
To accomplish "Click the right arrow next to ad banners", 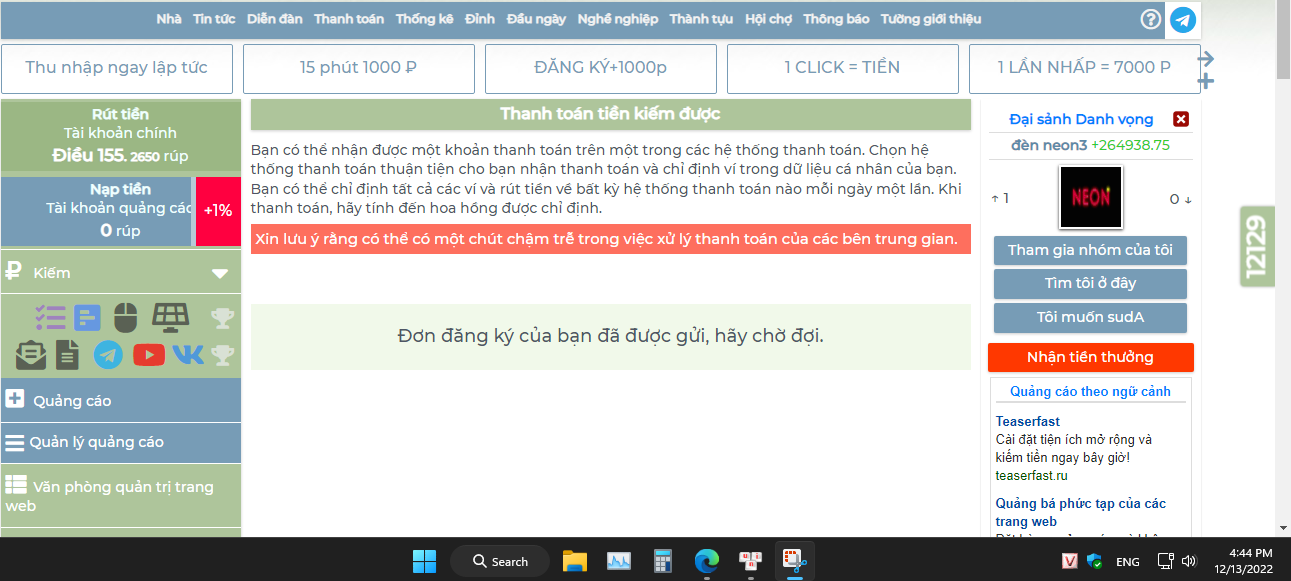I will 1206,58.
